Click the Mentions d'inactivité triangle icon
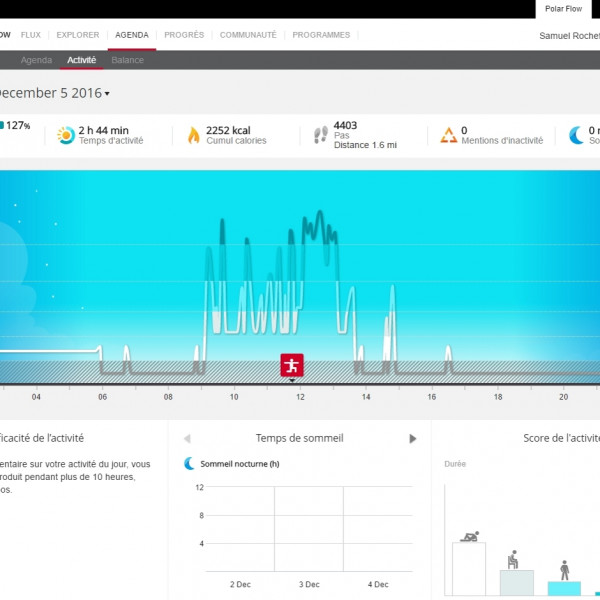 coord(448,135)
